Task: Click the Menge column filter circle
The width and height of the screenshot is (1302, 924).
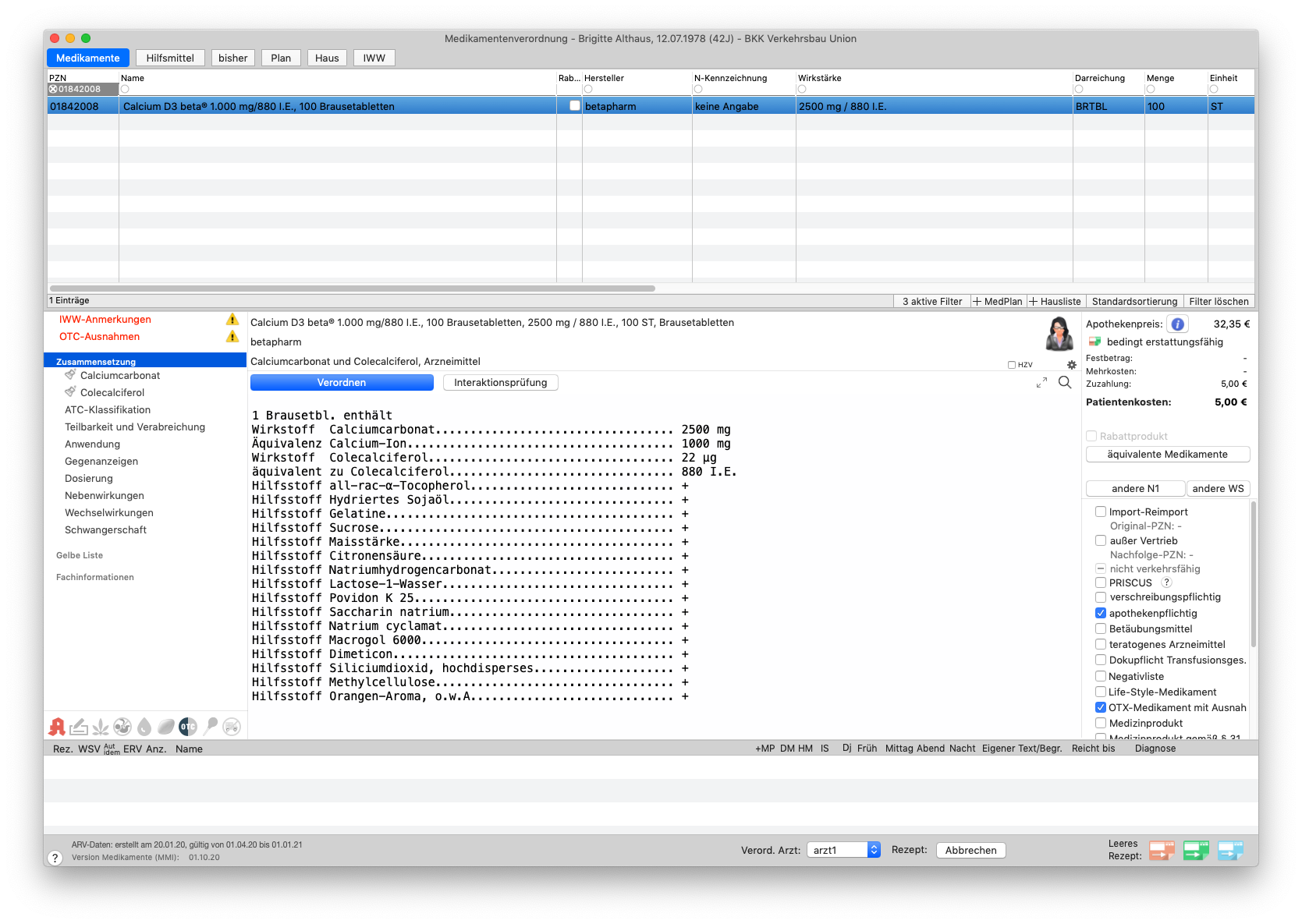Action: point(1151,89)
